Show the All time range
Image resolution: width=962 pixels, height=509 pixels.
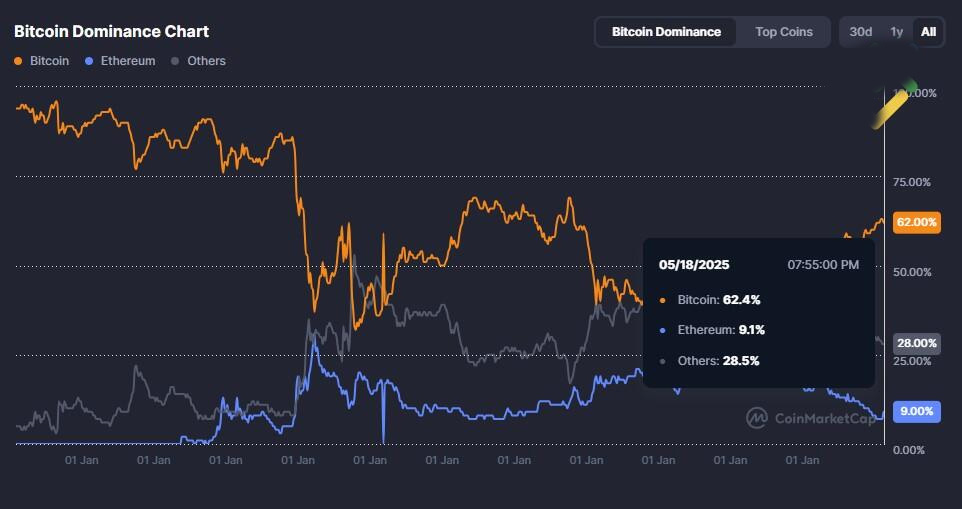[928, 32]
